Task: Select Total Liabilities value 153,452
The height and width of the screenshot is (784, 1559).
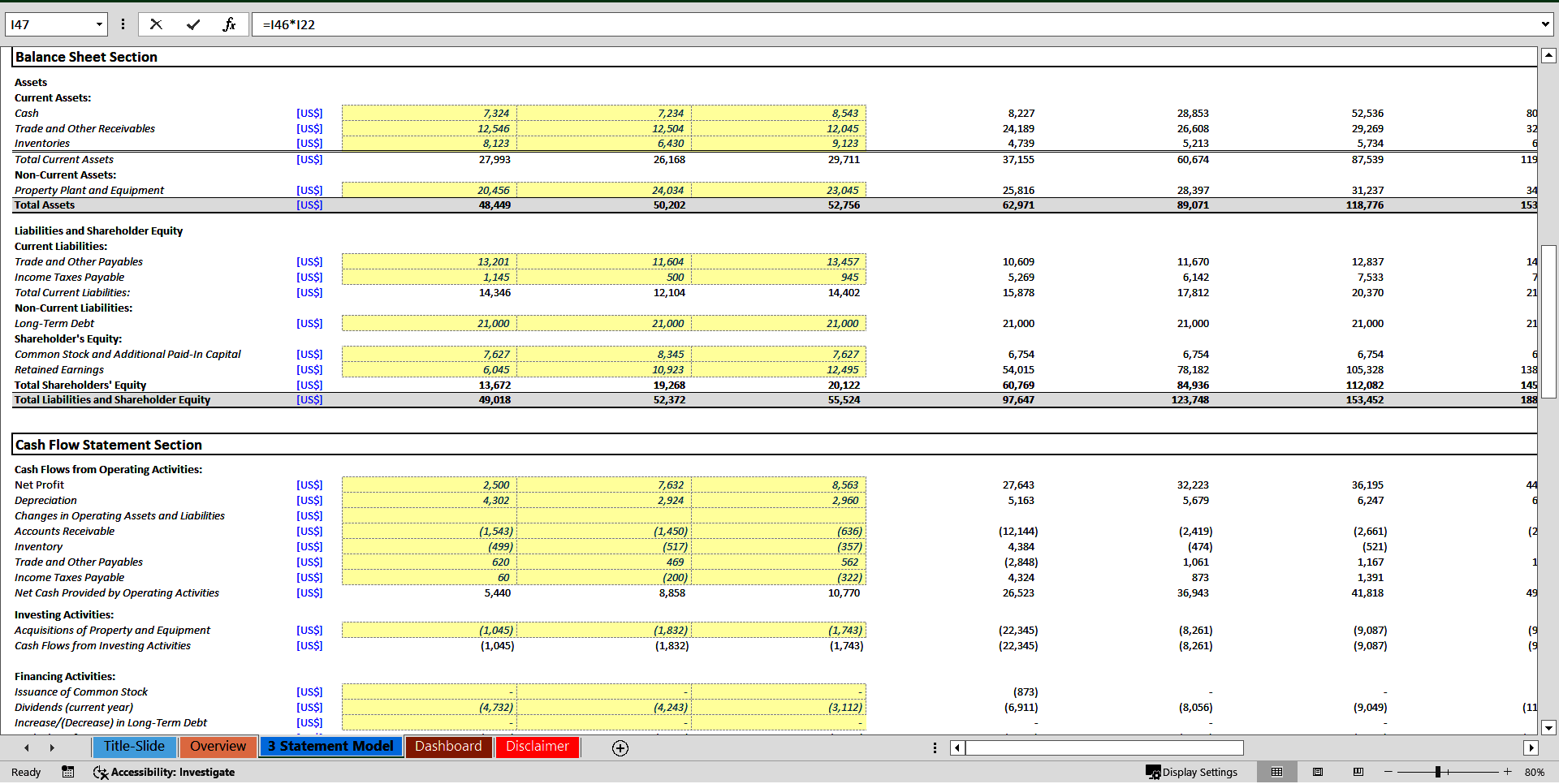Action: click(x=1364, y=399)
